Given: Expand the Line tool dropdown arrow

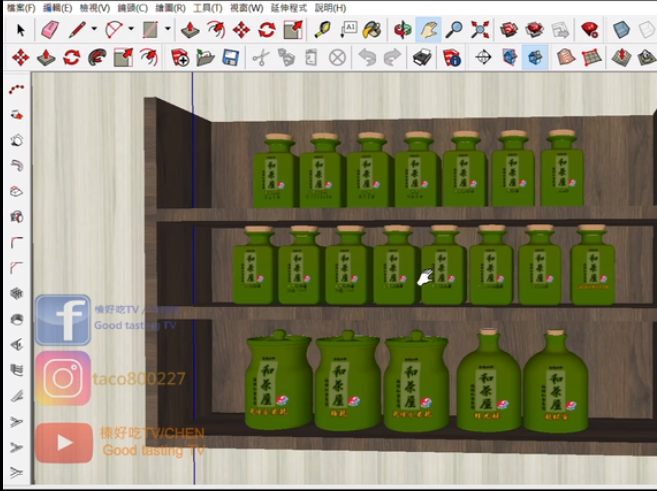Looking at the screenshot, I should 94,29.
